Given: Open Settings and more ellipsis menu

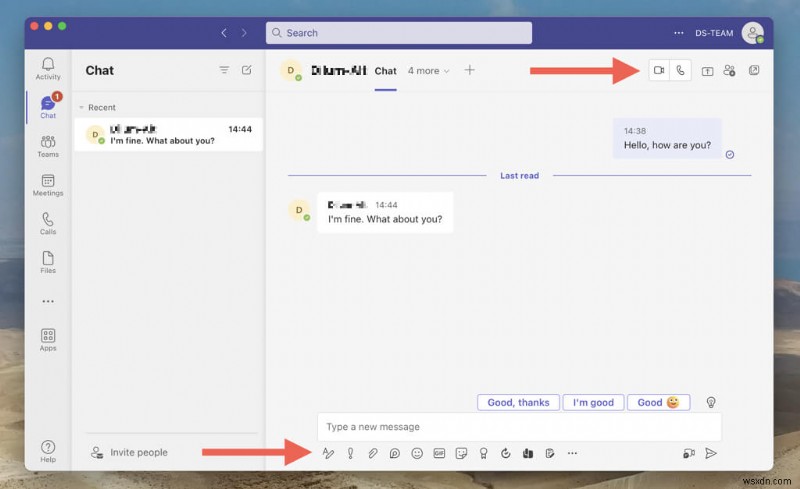Looking at the screenshot, I should [679, 33].
